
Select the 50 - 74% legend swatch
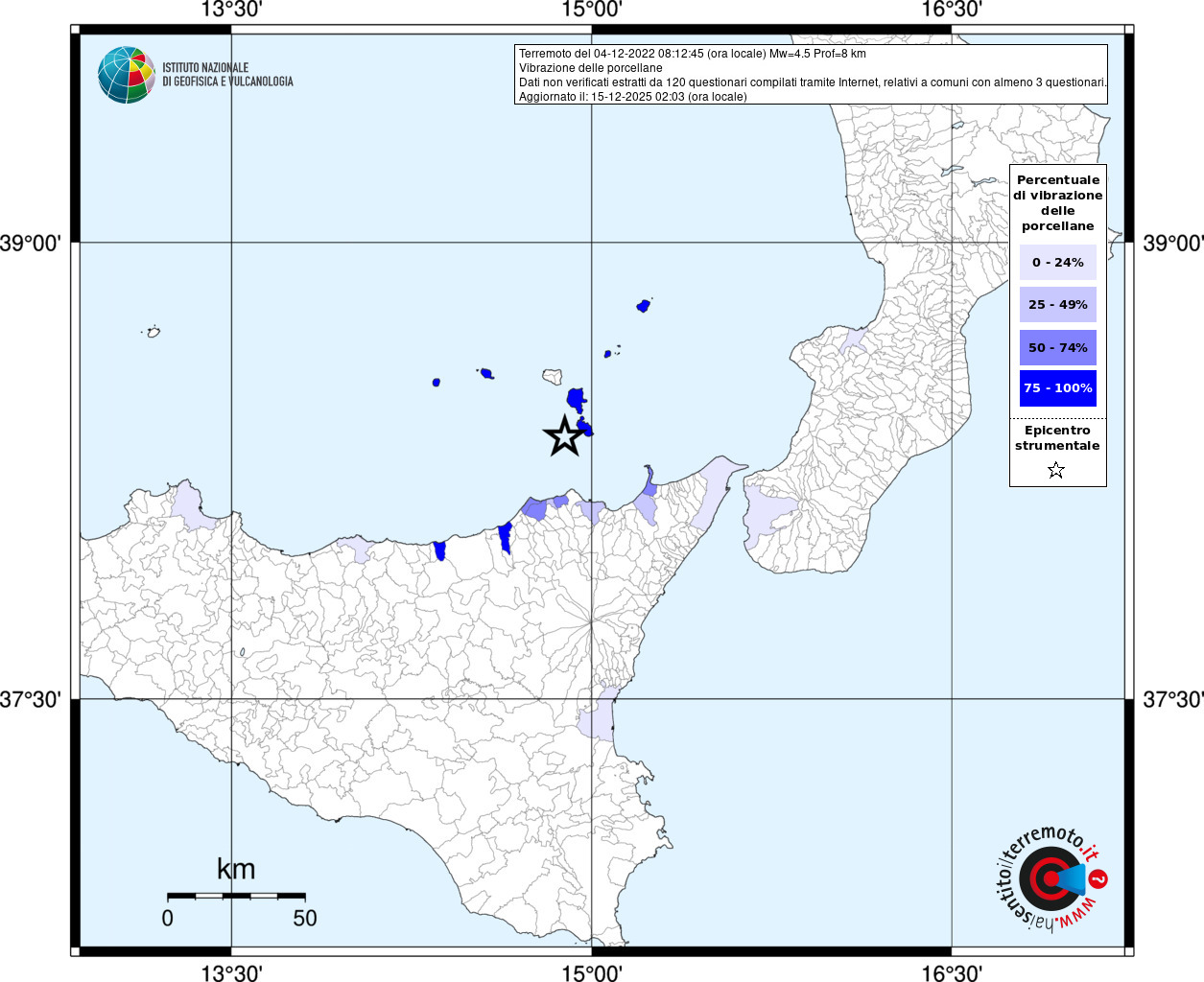1057,347
